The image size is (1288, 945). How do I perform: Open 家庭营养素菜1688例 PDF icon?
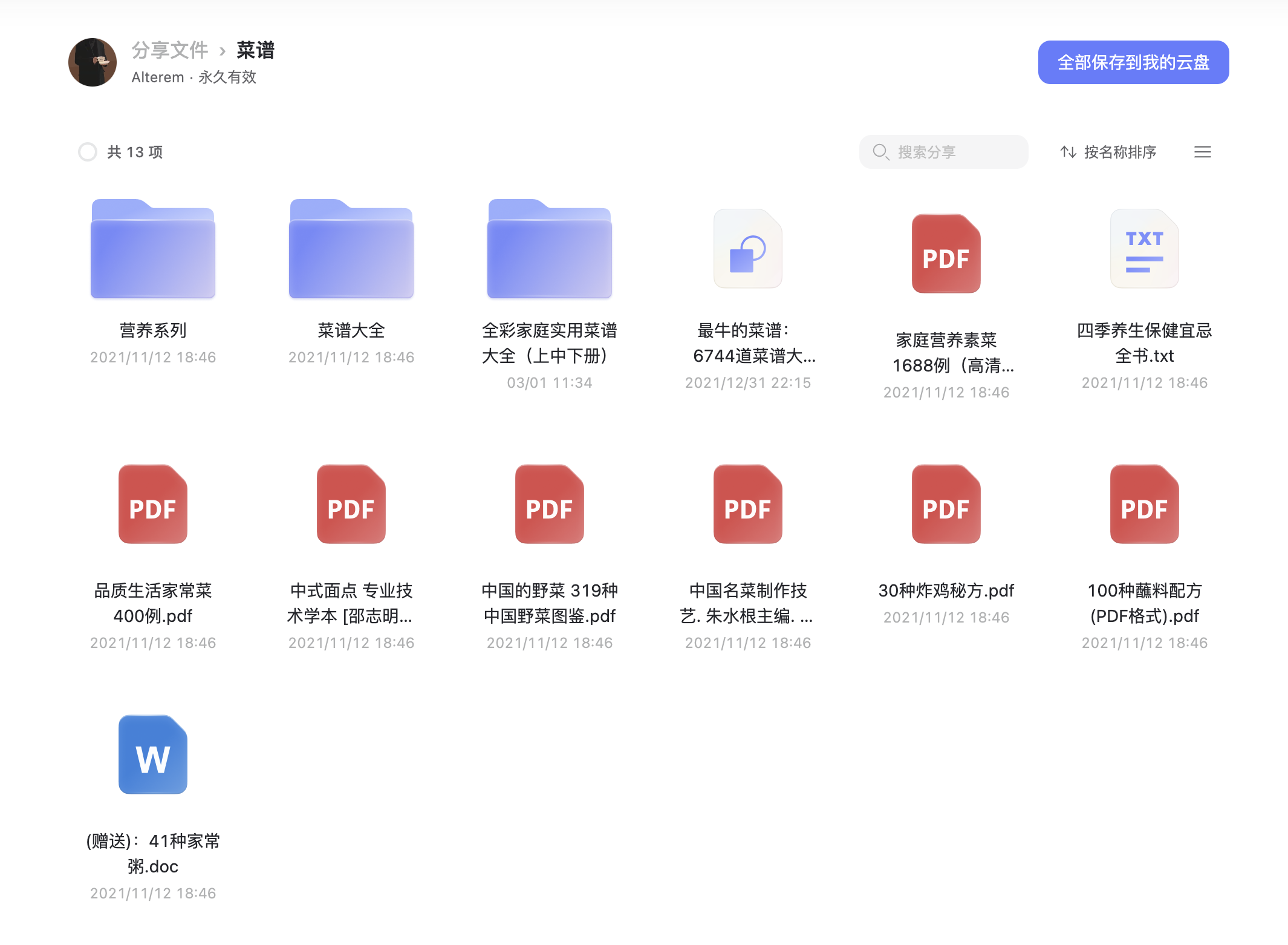point(946,253)
